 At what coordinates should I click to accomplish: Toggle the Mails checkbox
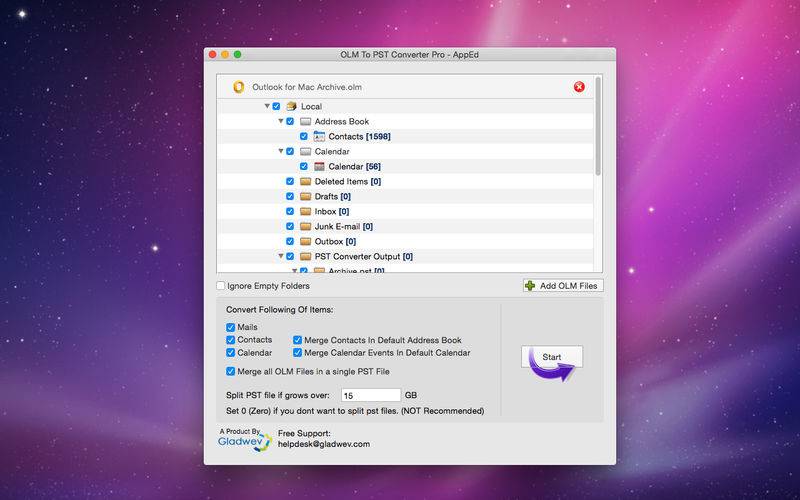tap(231, 327)
